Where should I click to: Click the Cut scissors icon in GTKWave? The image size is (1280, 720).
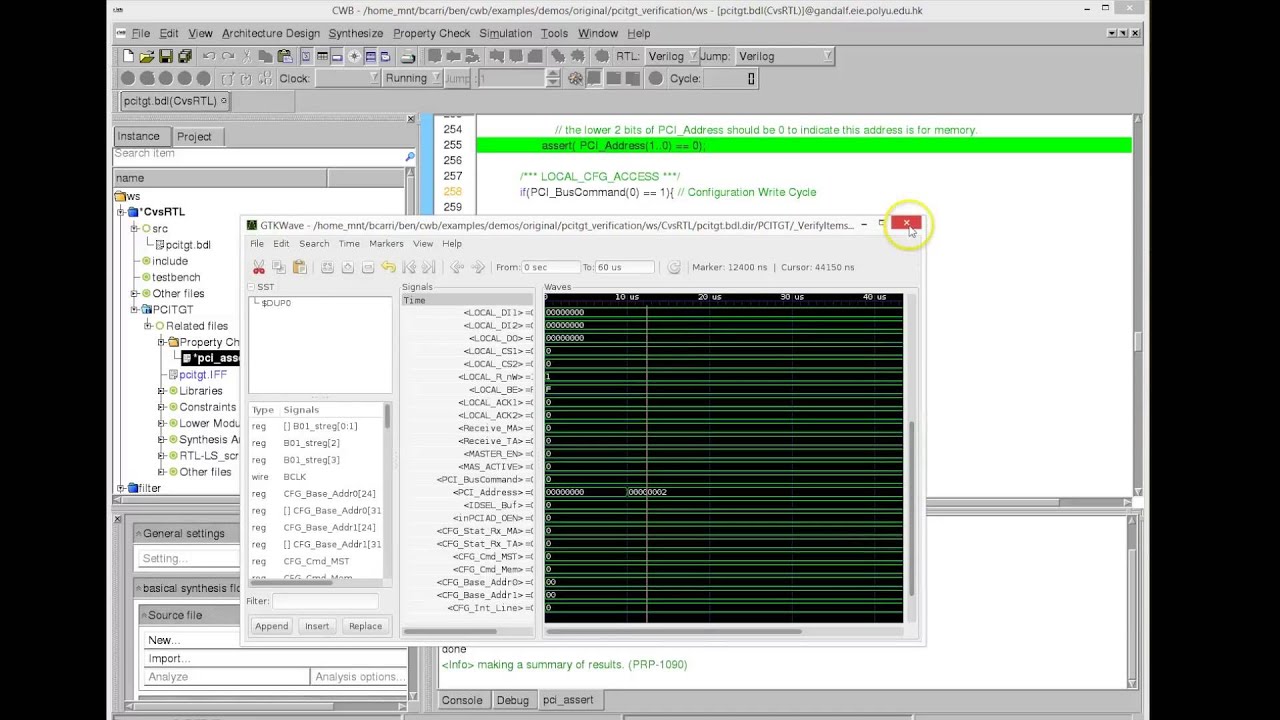pyautogui.click(x=259, y=267)
